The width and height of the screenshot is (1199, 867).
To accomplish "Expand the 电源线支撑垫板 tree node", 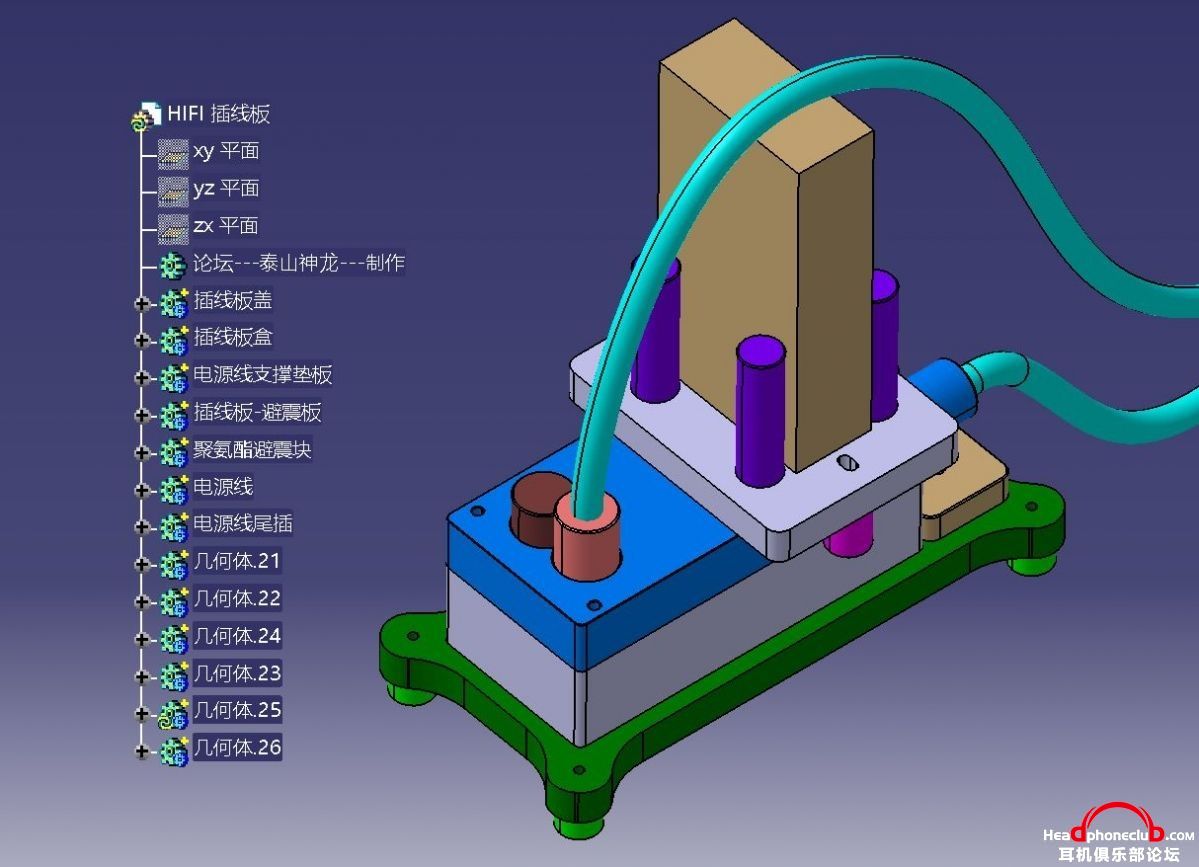I will click(141, 378).
